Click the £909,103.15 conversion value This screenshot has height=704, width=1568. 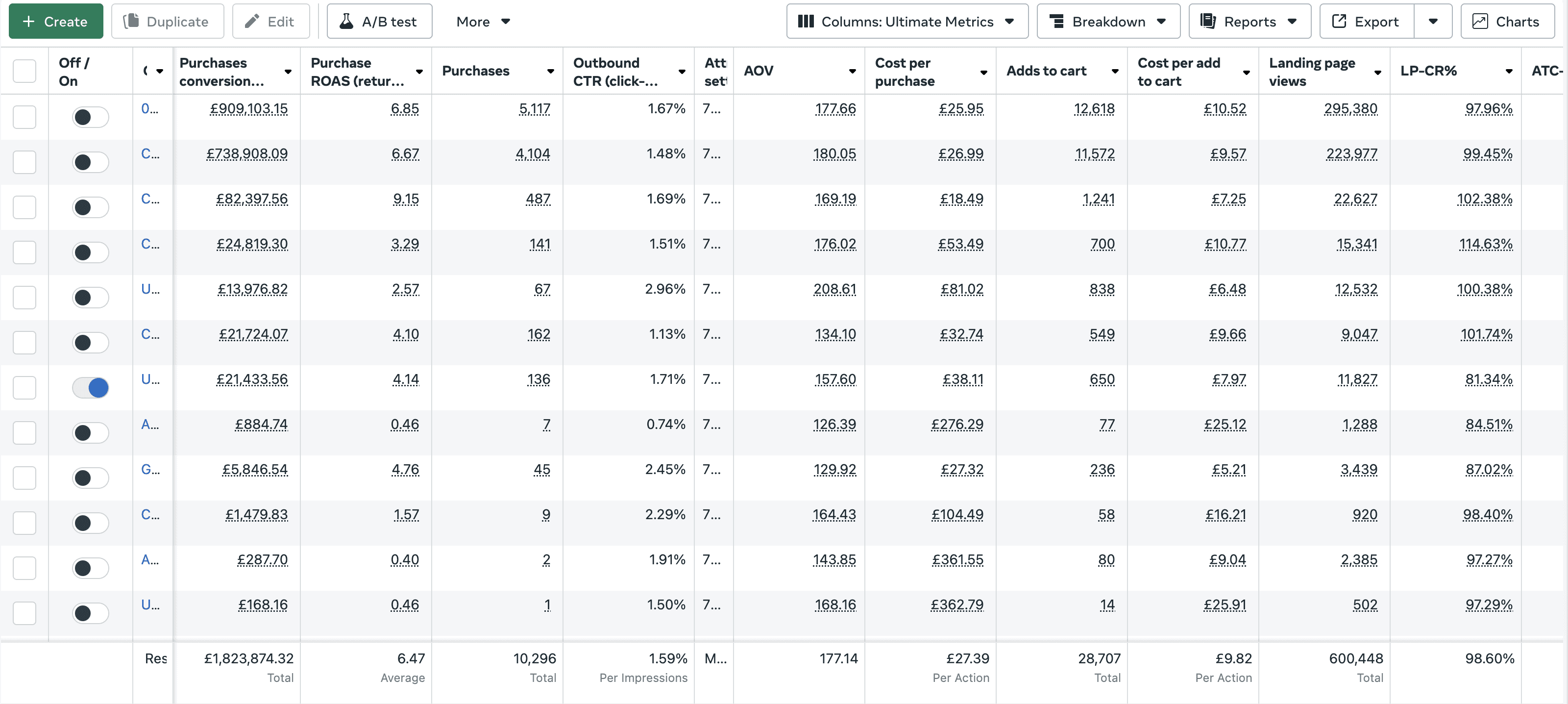tap(248, 110)
